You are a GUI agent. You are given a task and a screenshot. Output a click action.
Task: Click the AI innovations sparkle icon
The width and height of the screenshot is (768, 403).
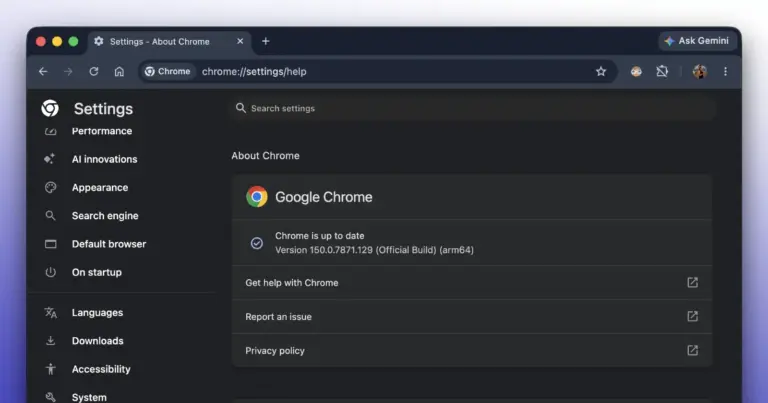click(x=49, y=159)
